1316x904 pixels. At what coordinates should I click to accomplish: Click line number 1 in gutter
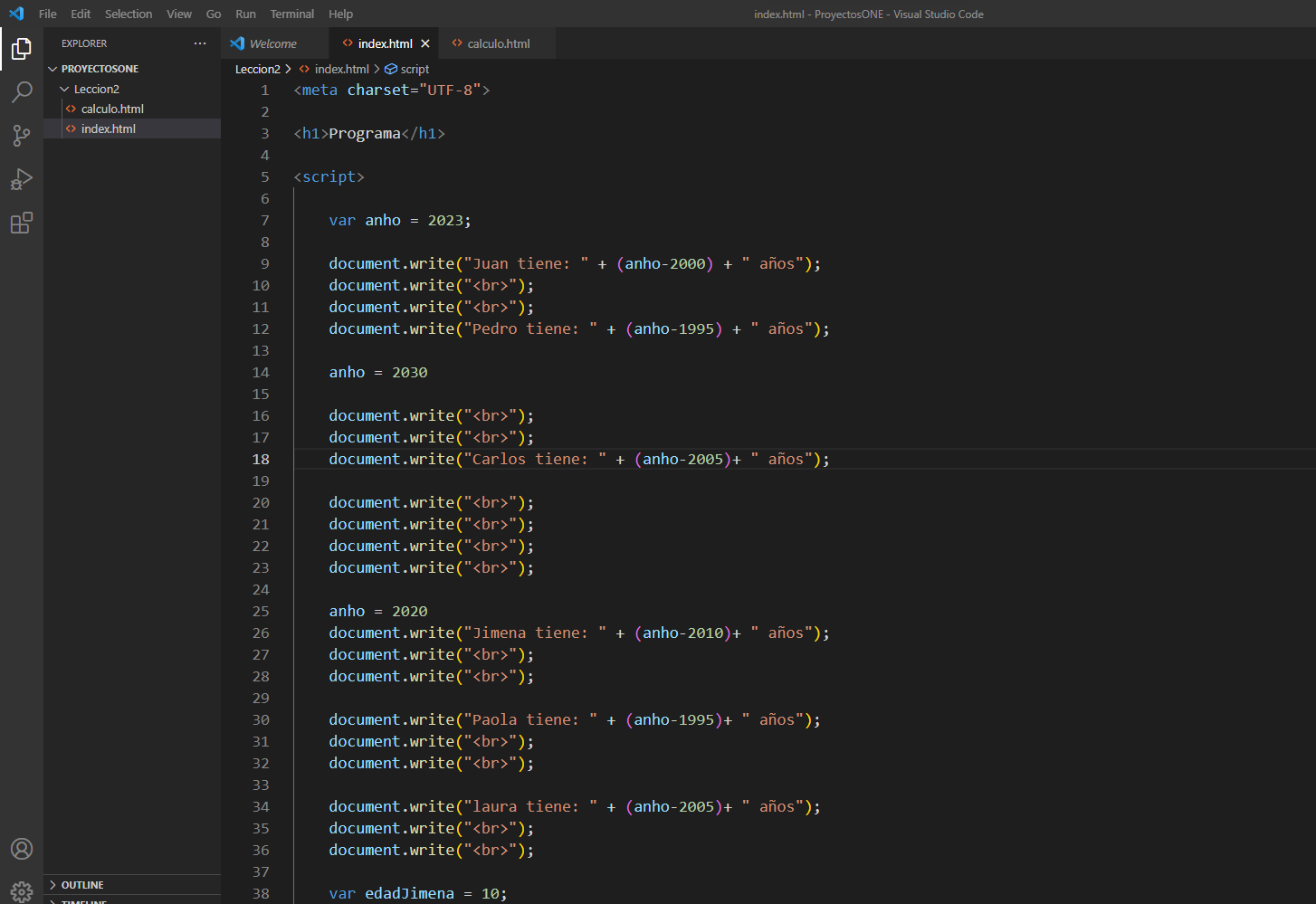coord(265,90)
